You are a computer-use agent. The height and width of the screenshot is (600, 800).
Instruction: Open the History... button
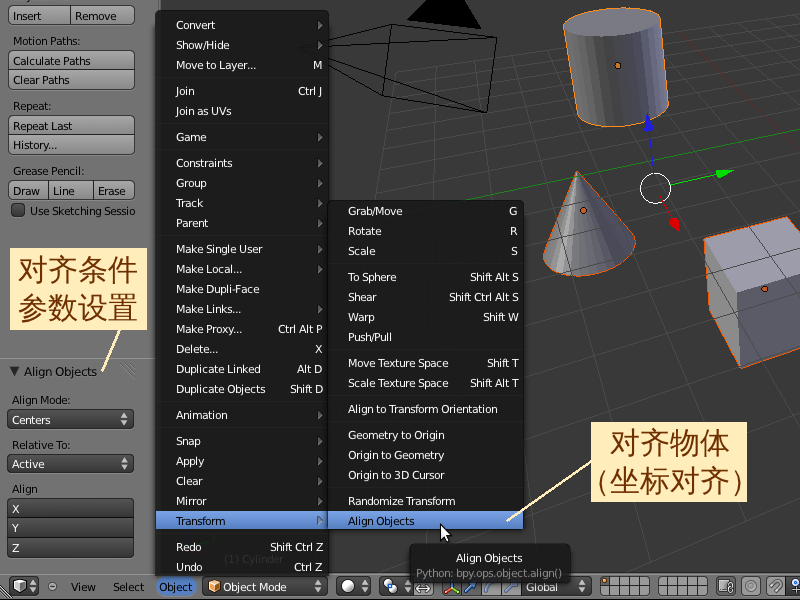click(71, 145)
